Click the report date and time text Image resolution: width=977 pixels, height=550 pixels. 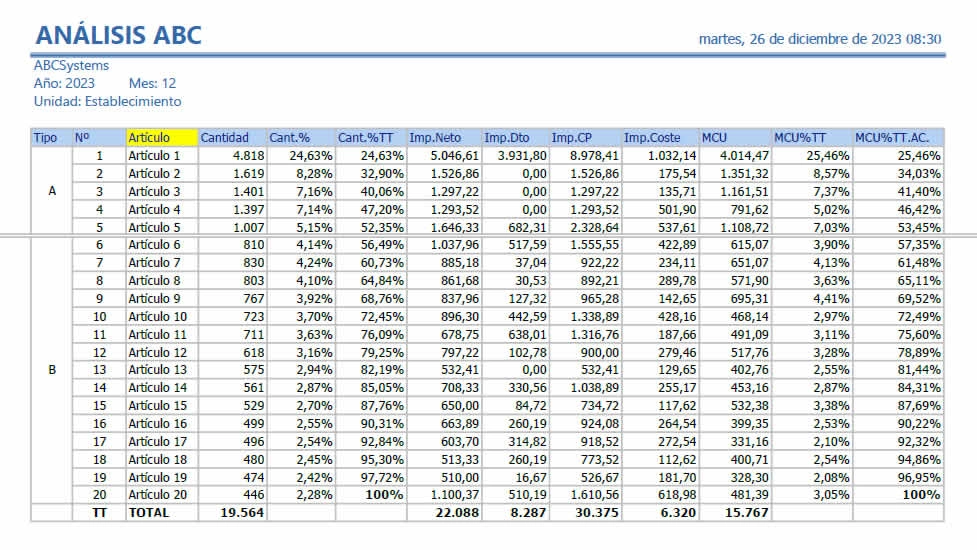820,39
